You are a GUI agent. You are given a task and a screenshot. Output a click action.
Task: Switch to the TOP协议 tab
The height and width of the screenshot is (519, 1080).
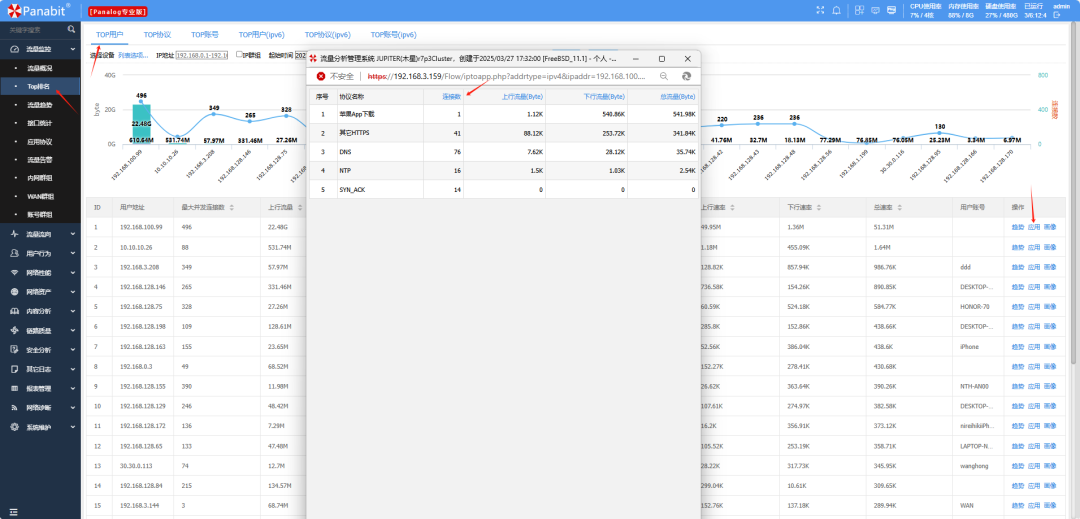157,34
